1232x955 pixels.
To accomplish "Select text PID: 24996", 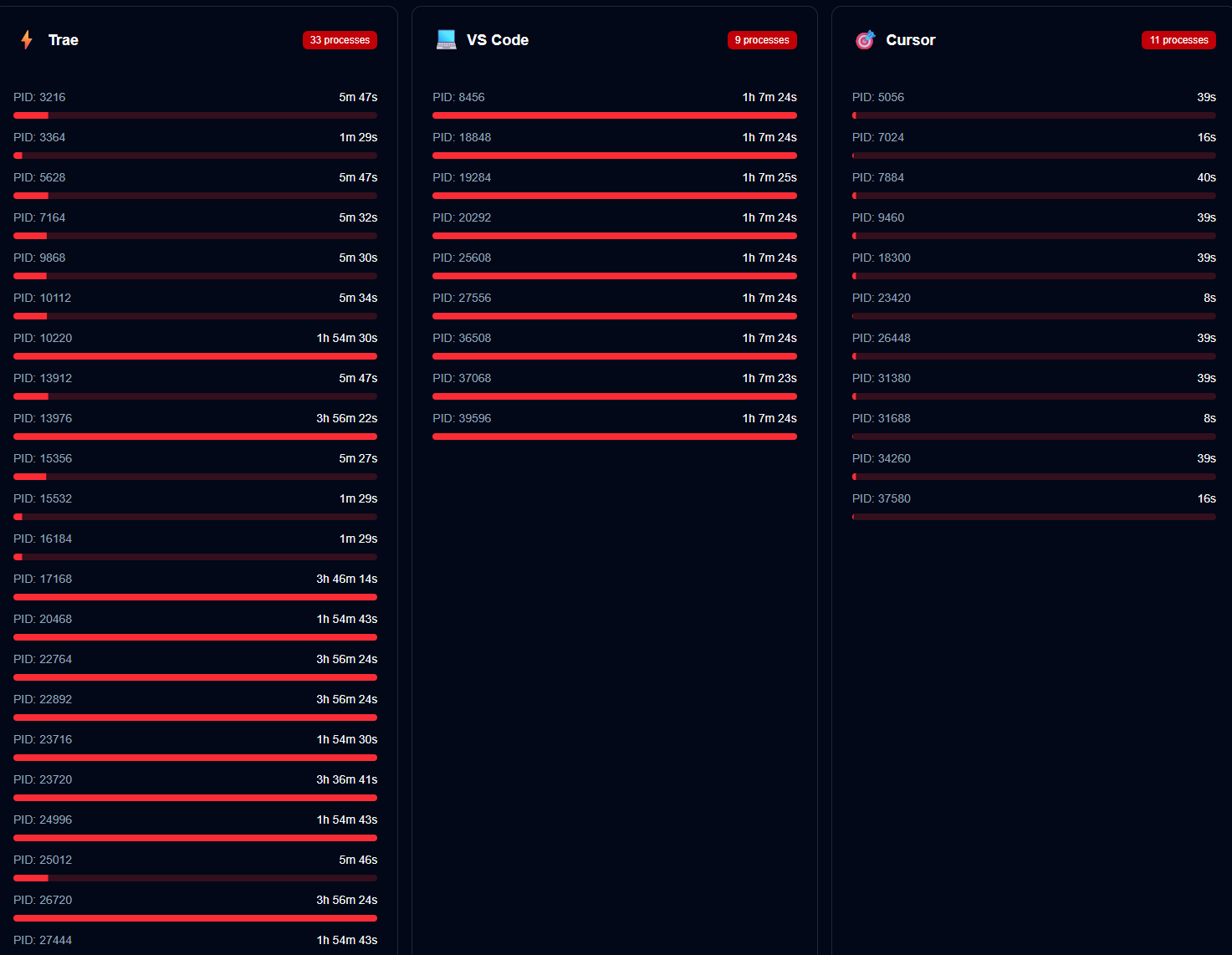I will (43, 820).
